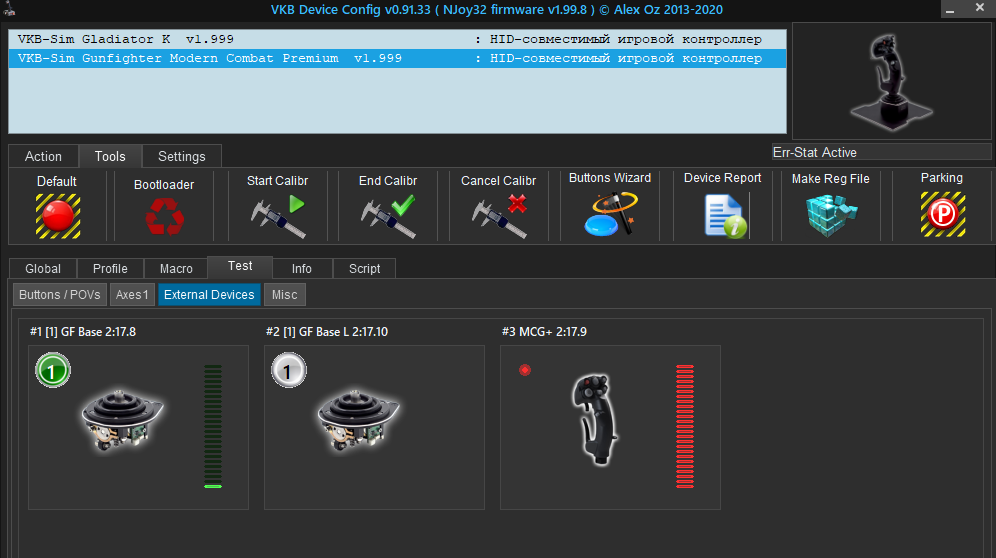Viewport: 996px width, 558px height.
Task: Select the Buttons / POVs sub-tab
Action: pos(60,295)
